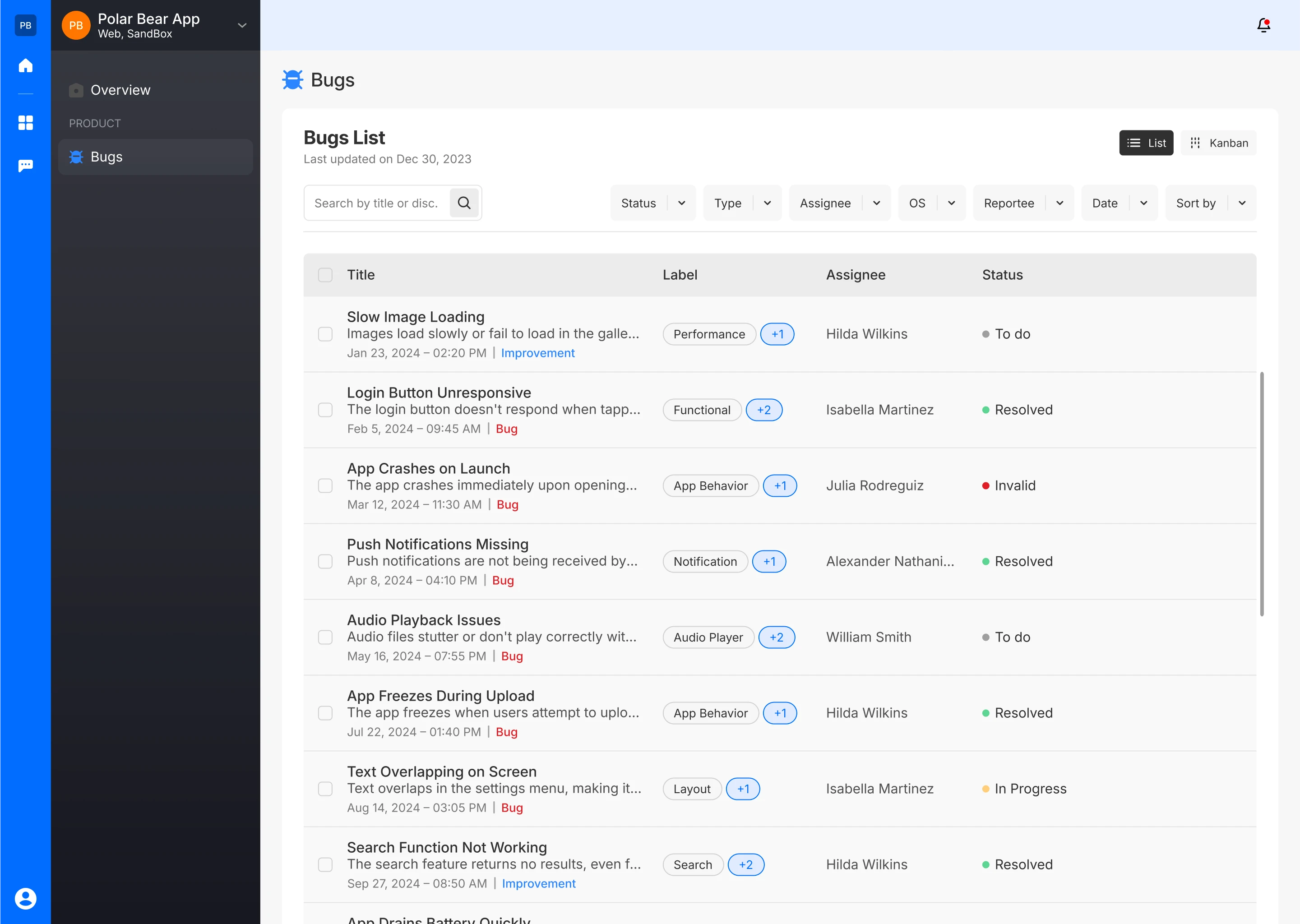
Task: Check the Login Button Unresponsive row
Action: click(x=325, y=410)
